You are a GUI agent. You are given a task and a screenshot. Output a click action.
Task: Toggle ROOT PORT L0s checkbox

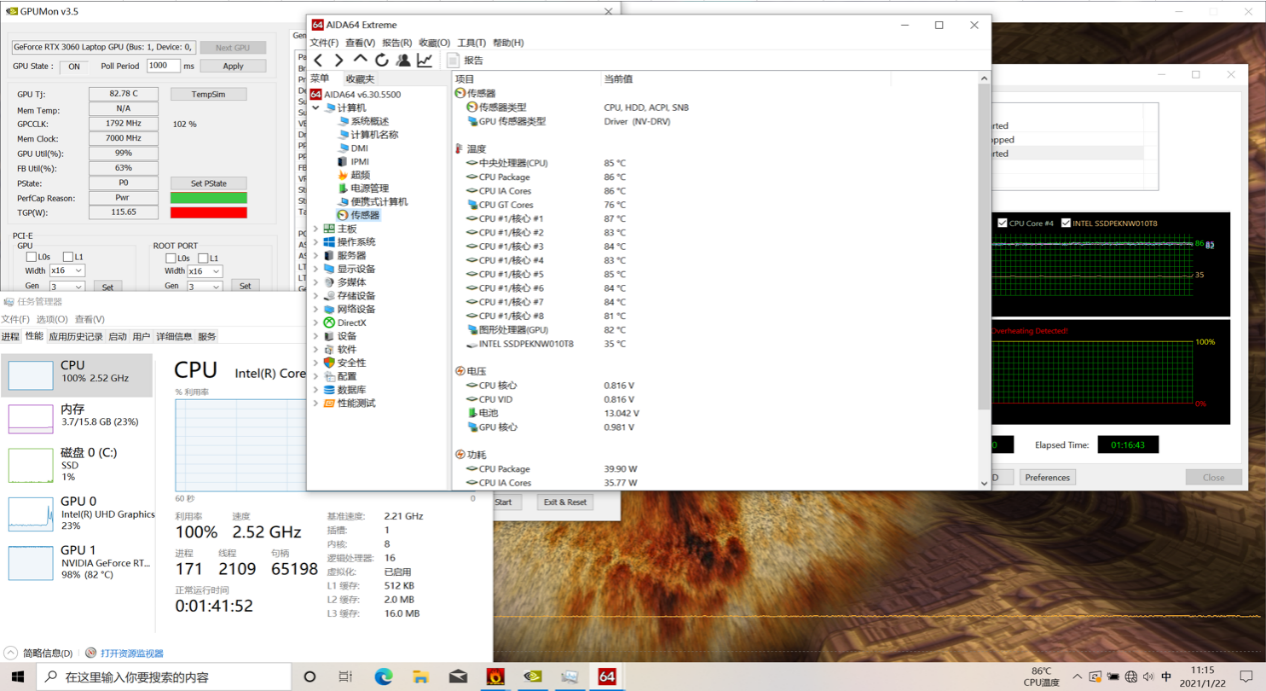coord(171,258)
